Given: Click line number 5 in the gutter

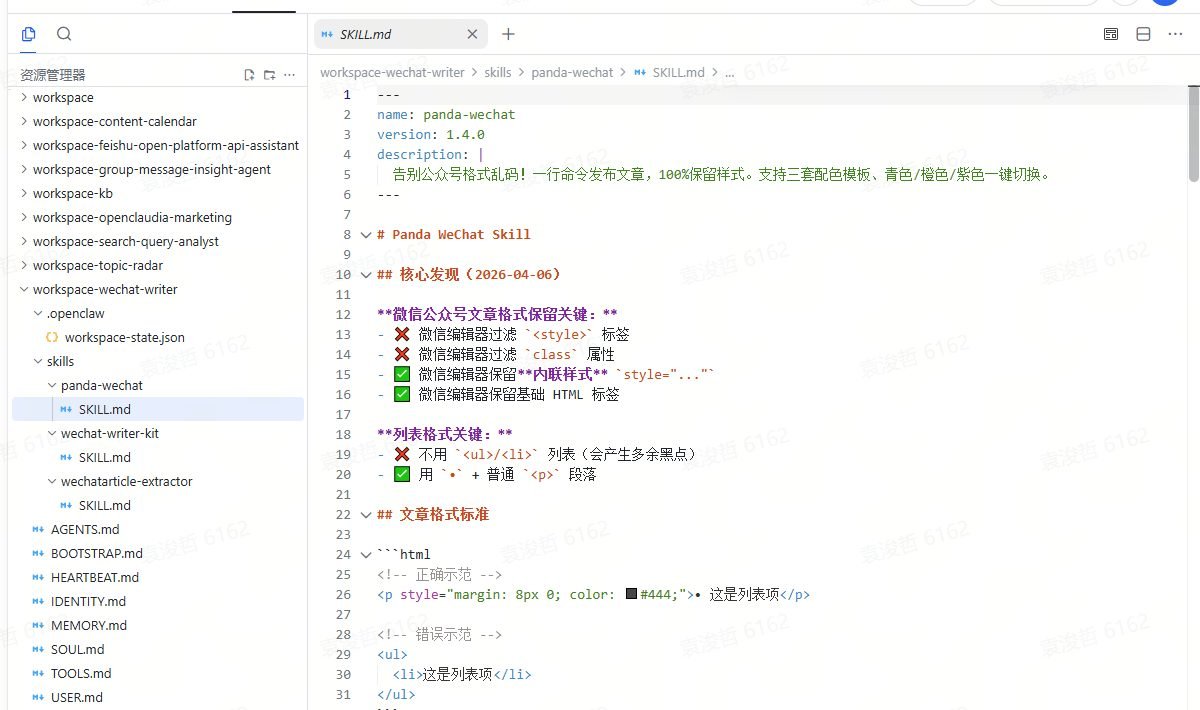Looking at the screenshot, I should point(347,174).
